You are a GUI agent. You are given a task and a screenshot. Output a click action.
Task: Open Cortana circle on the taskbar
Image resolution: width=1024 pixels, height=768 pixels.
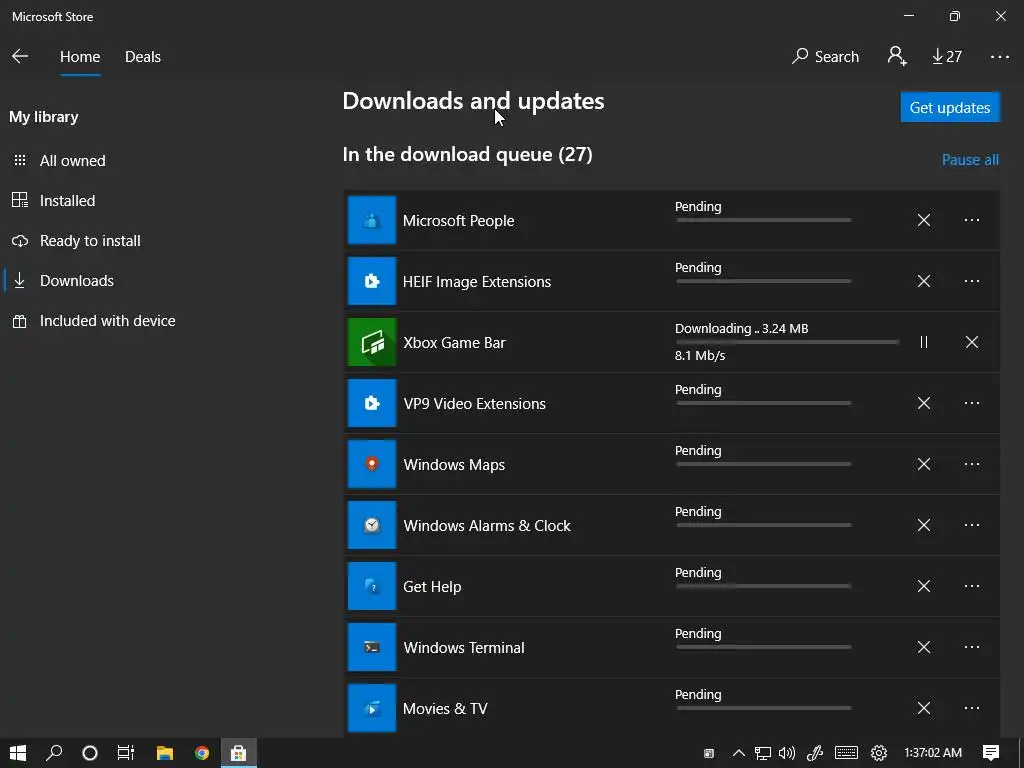[90, 753]
